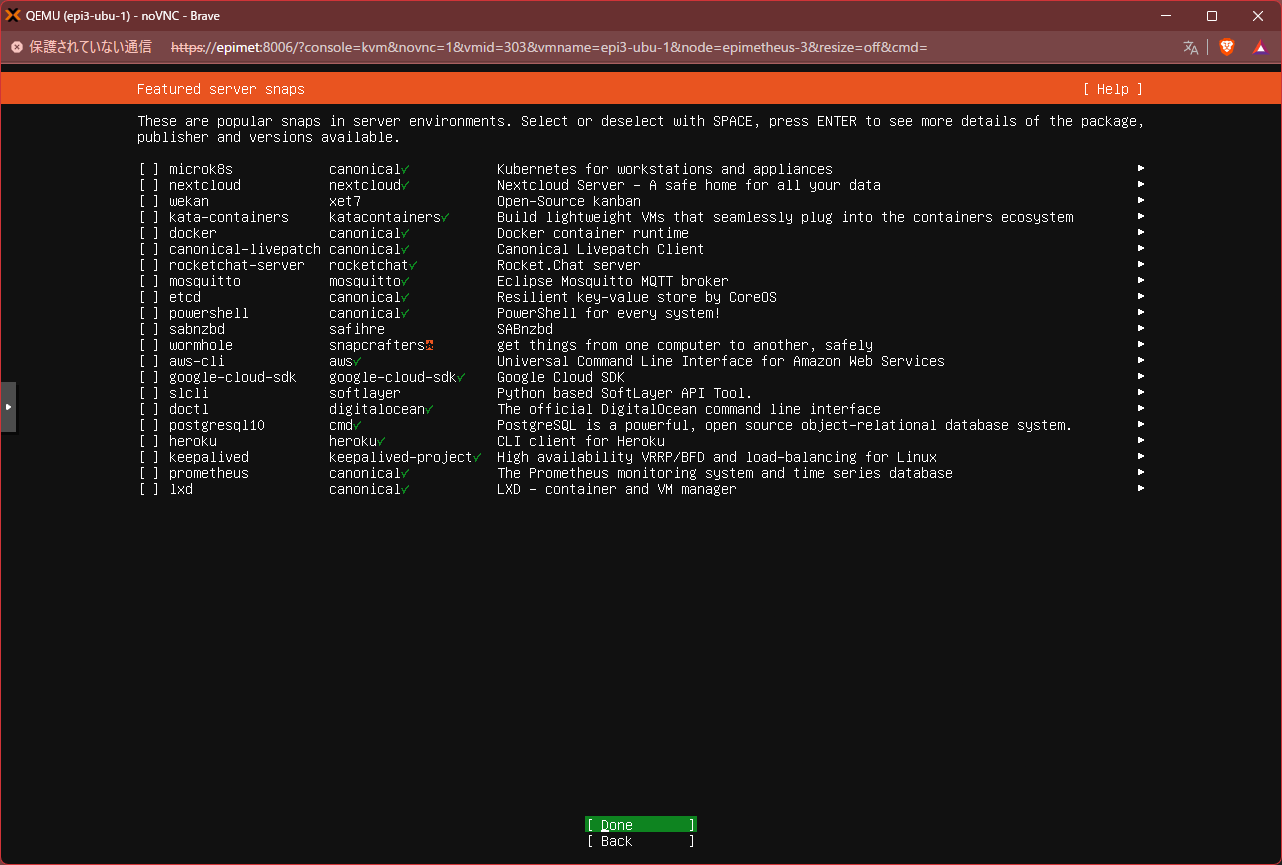The image size is (1282, 865).
Task: Click publisher text keepalived-project
Action: click(401, 457)
